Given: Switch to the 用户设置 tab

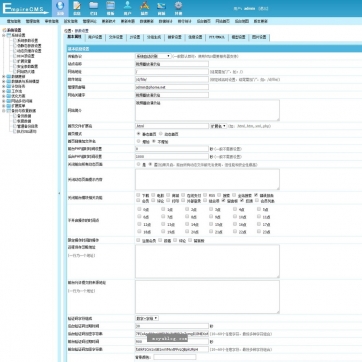Looking at the screenshot, I should point(95,37).
